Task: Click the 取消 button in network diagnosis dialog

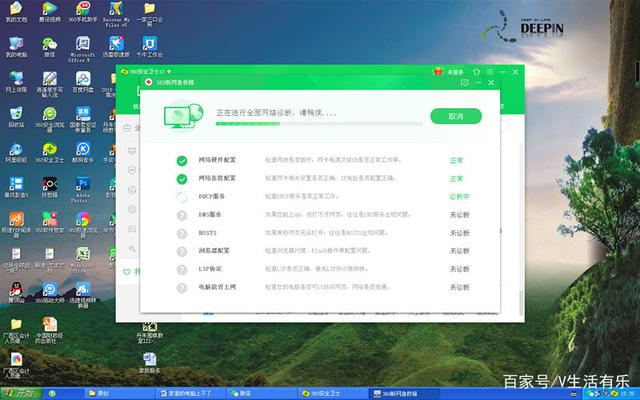Action: tap(456, 116)
